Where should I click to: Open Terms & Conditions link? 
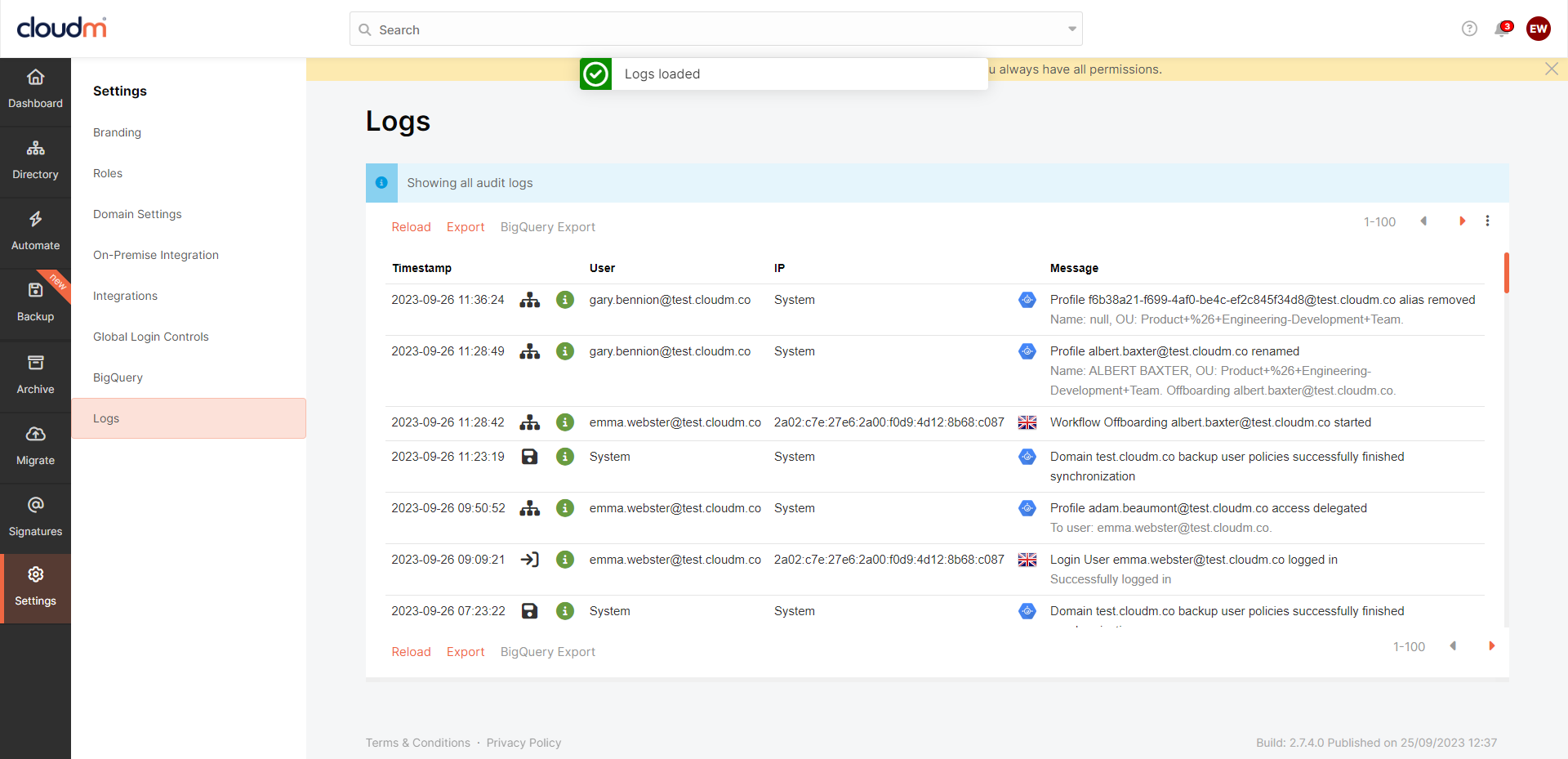[x=418, y=743]
